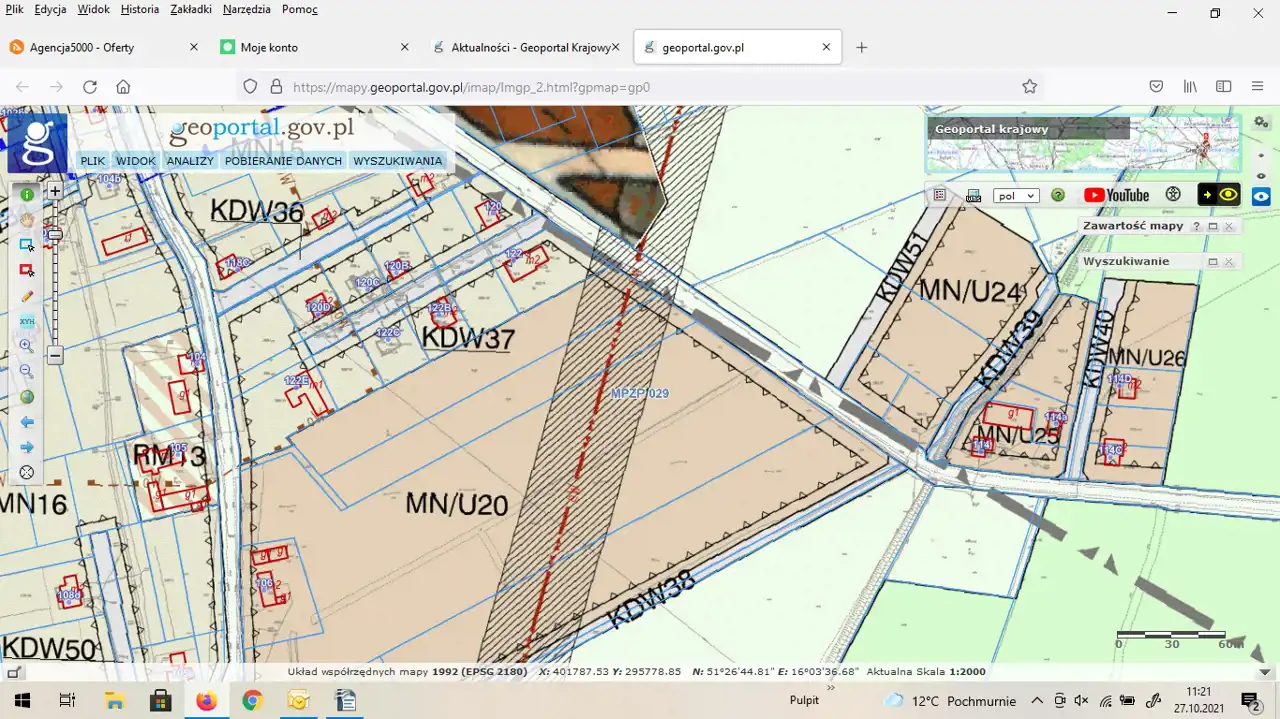Viewport: 1280px width, 719px height.
Task: Go to previous map view arrow
Action: (x=27, y=422)
